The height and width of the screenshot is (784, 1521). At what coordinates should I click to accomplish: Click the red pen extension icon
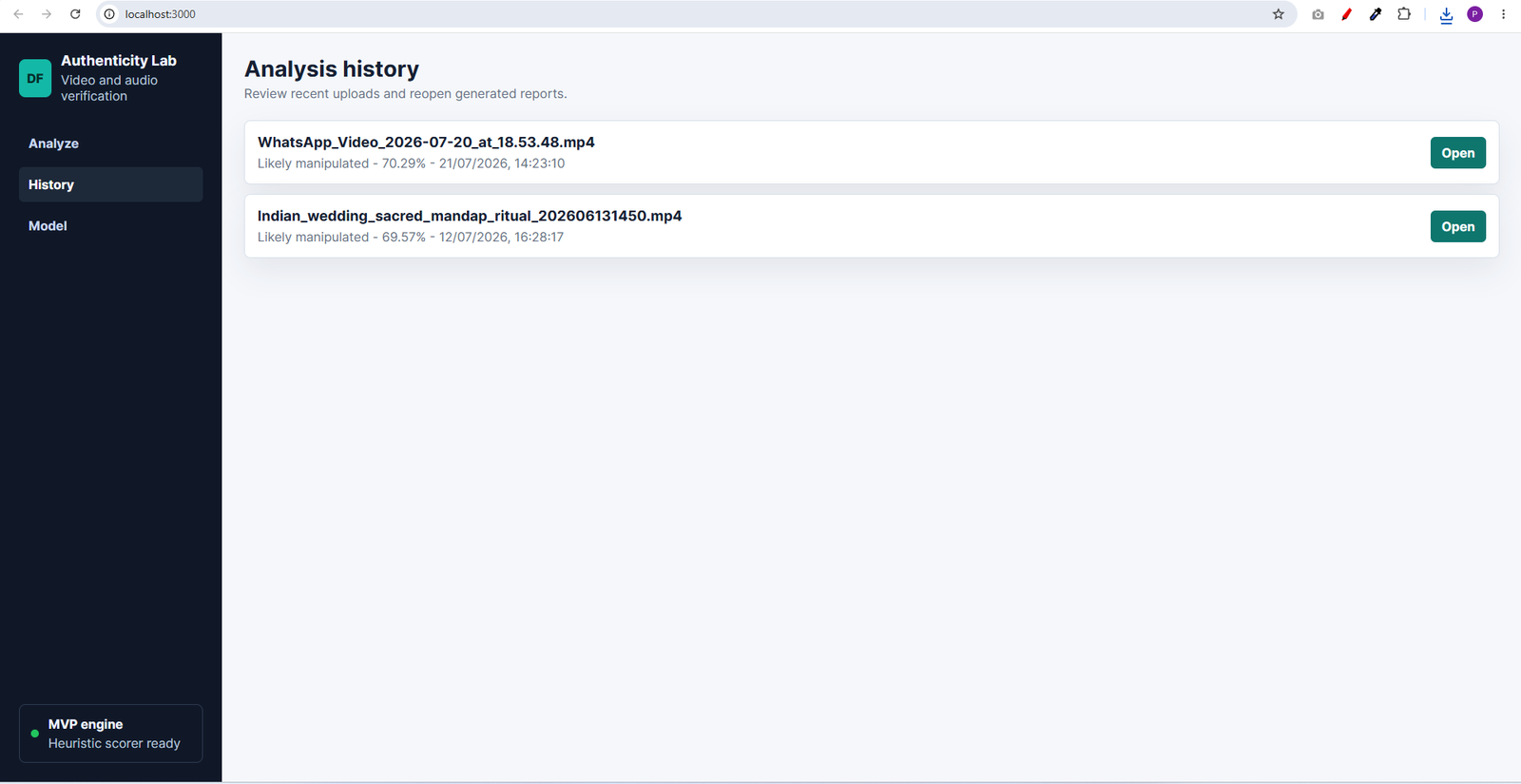(1347, 14)
